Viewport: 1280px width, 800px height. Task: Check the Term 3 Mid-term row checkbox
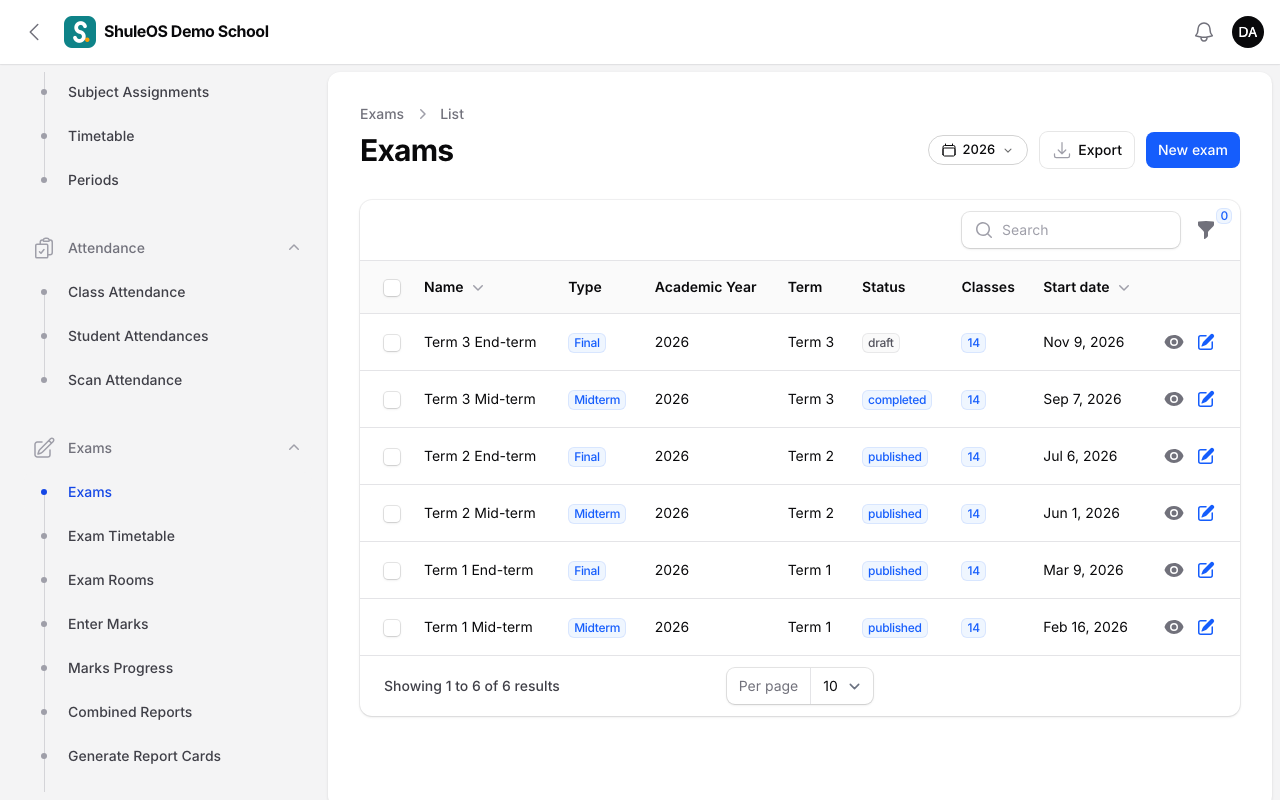point(392,400)
